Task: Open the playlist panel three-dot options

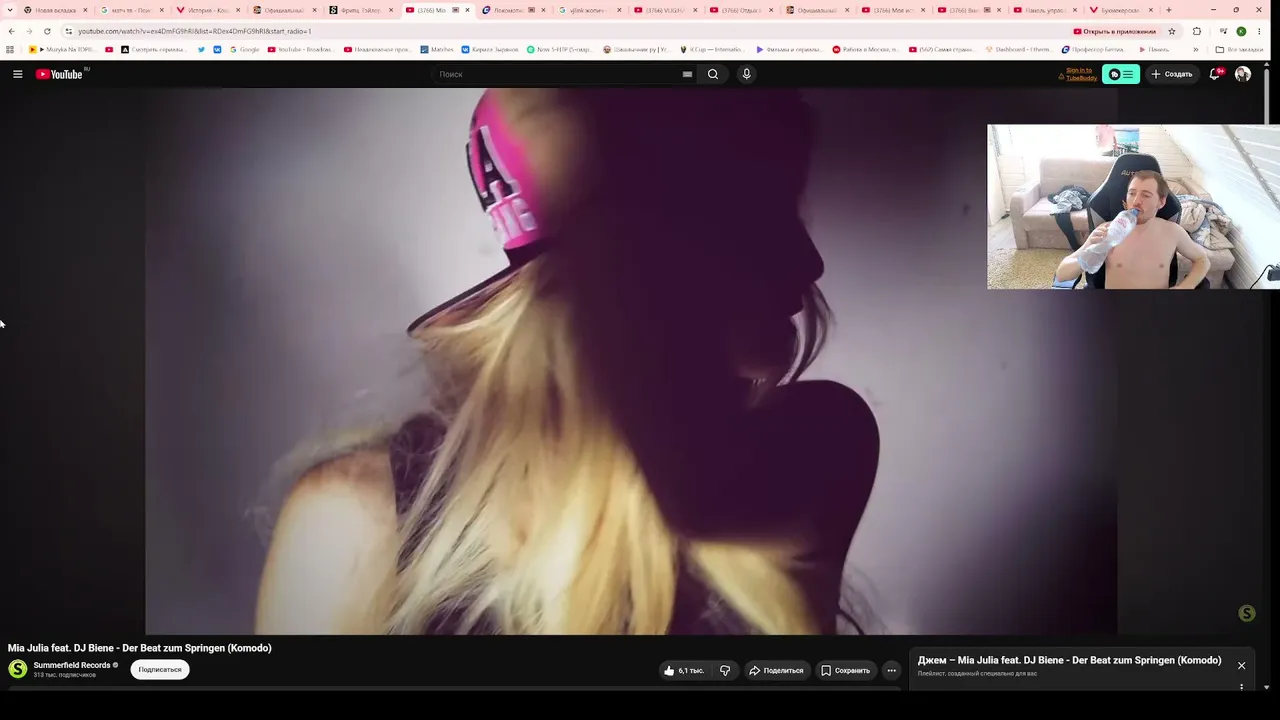Action: [x=1241, y=687]
